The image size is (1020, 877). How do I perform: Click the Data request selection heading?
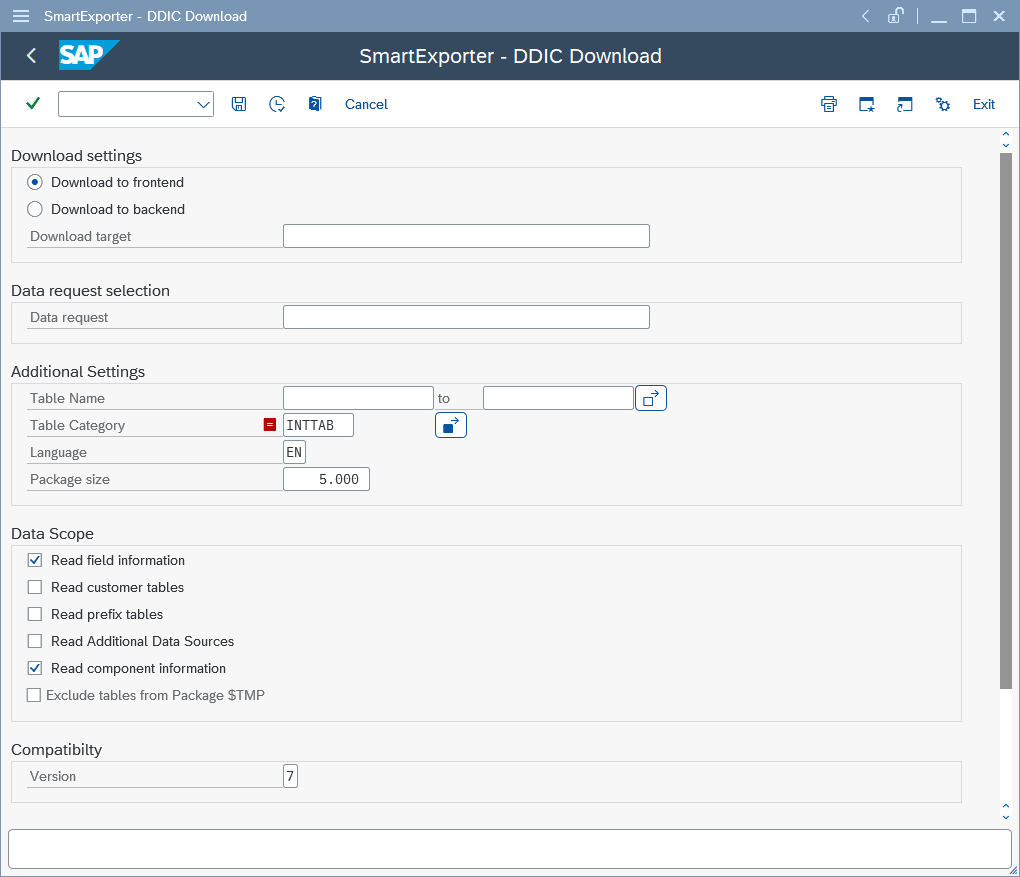click(x=90, y=290)
